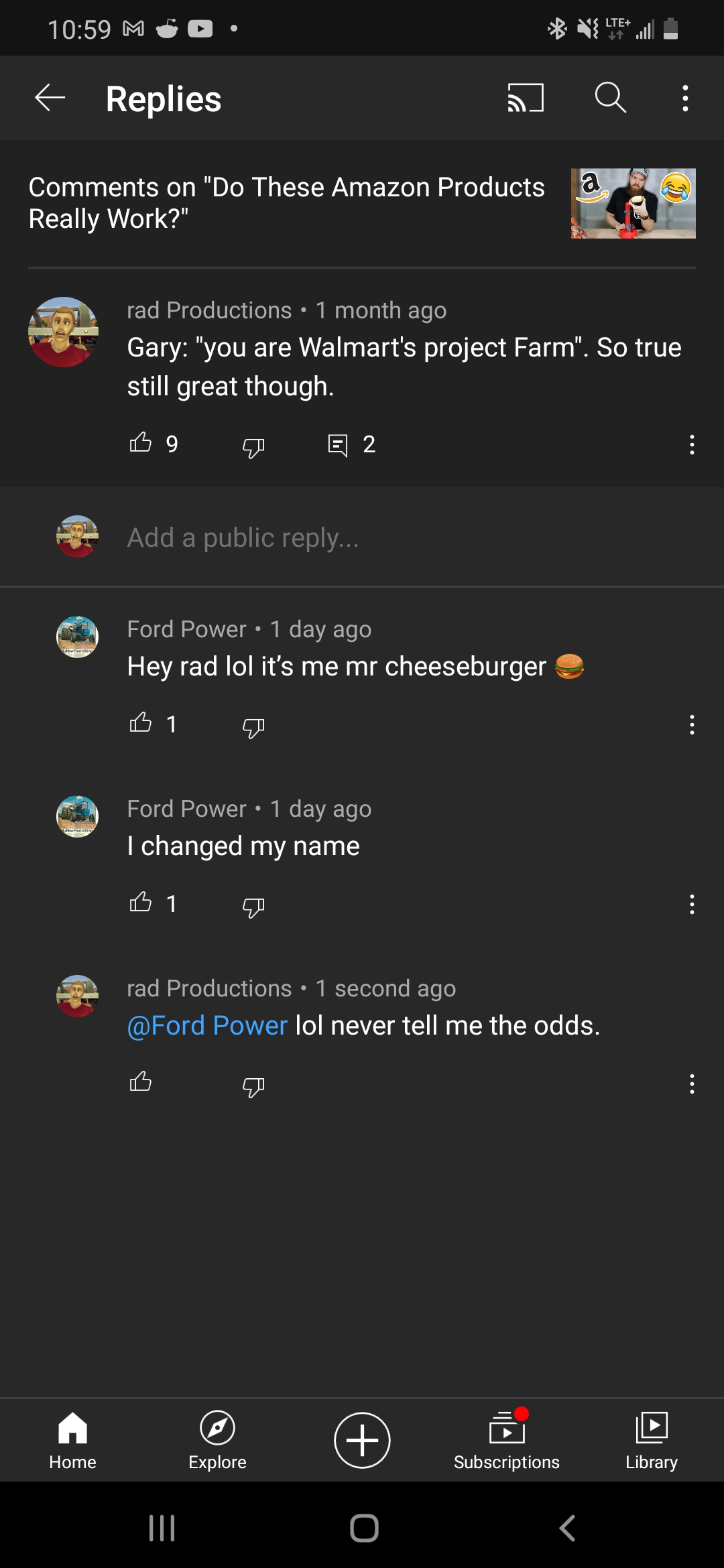The width and height of the screenshot is (724, 1568).
Task: Like the 'never tell me the odds' reply
Action: pyautogui.click(x=141, y=1082)
